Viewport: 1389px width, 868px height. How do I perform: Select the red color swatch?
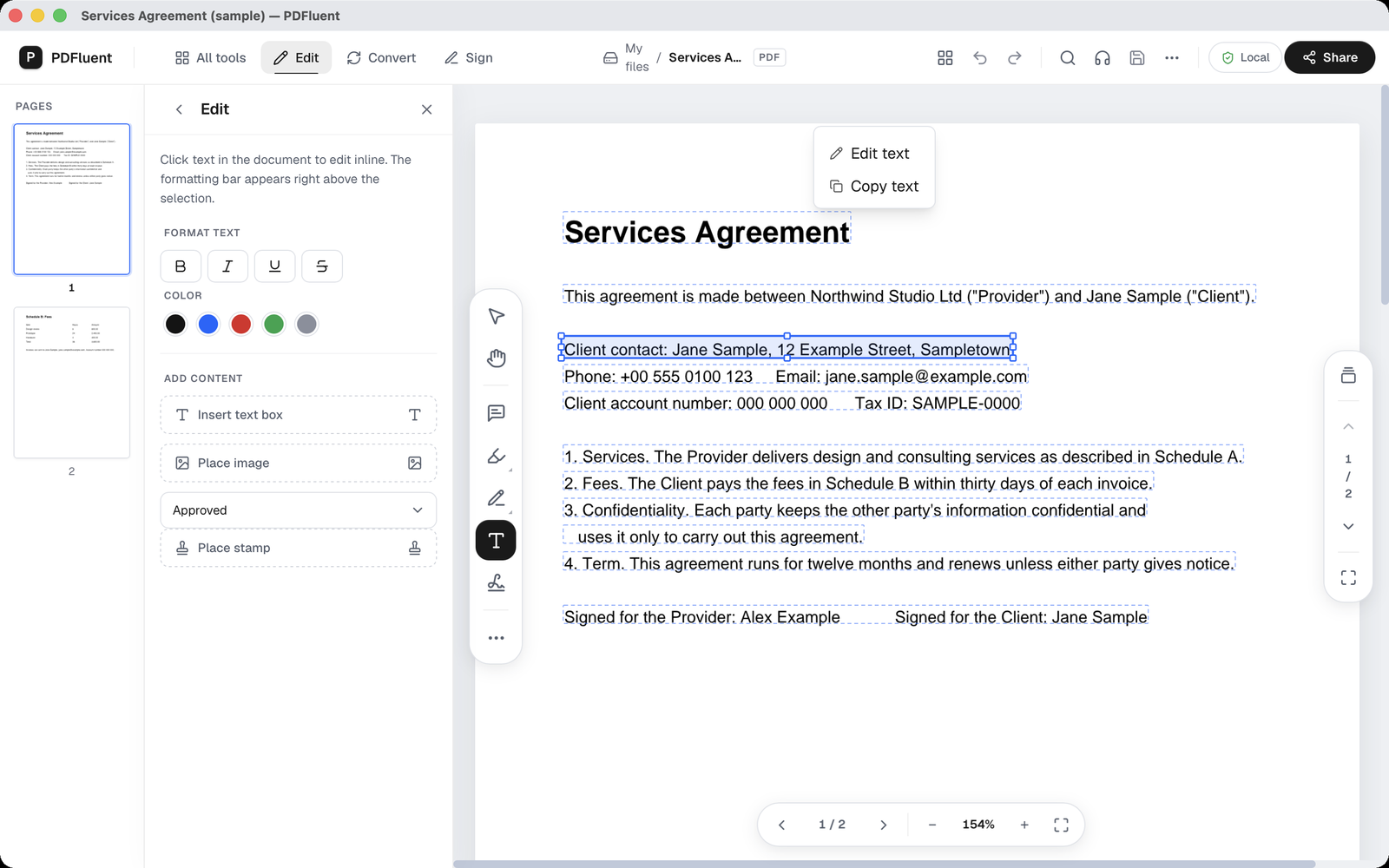[241, 324]
